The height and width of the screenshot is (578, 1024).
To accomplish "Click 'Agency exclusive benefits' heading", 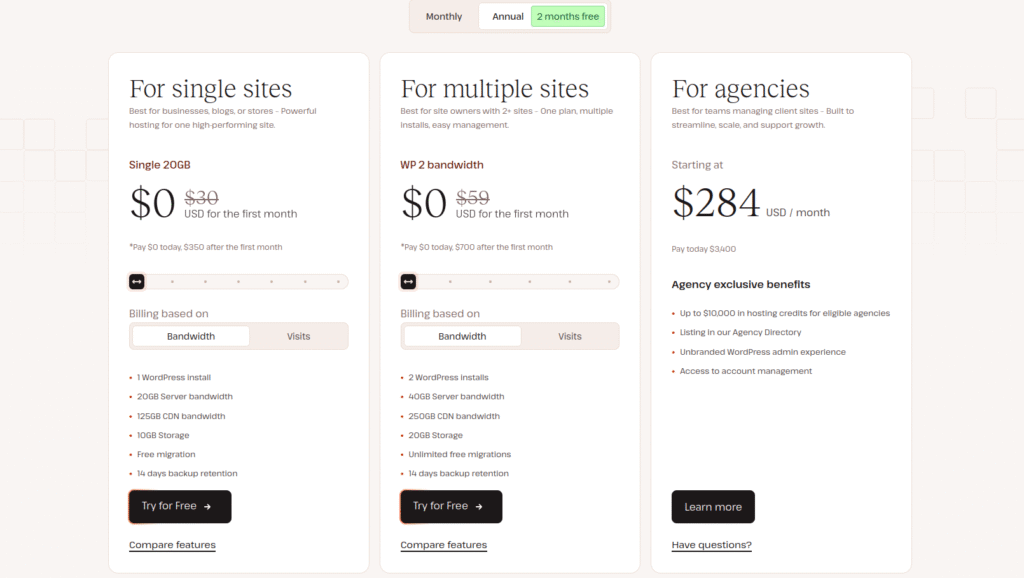I will [x=741, y=284].
